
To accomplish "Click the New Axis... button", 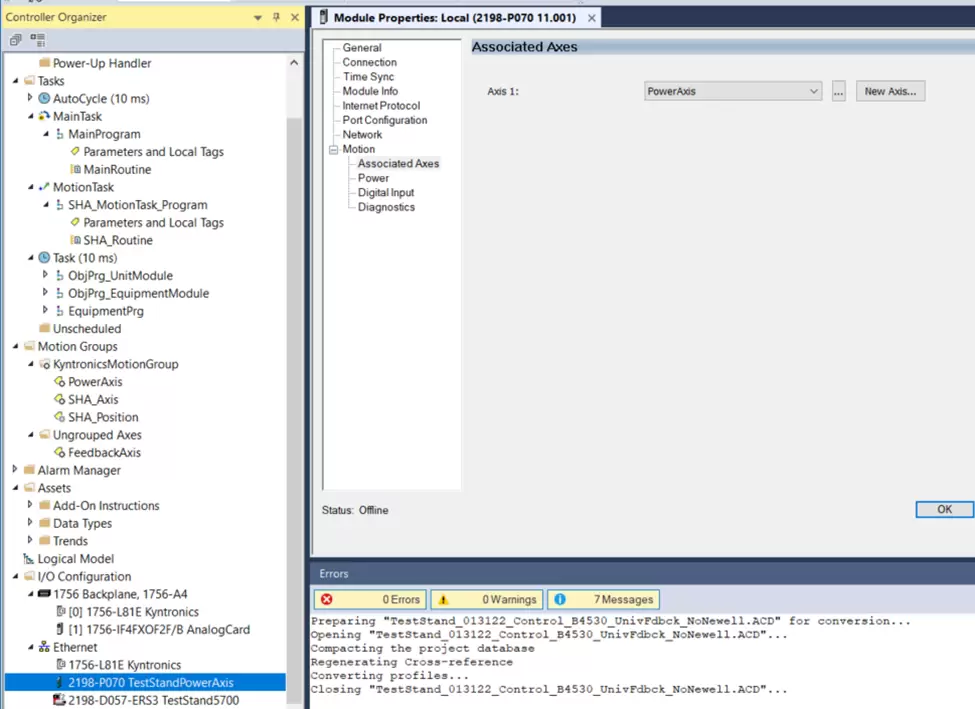I will tap(890, 91).
